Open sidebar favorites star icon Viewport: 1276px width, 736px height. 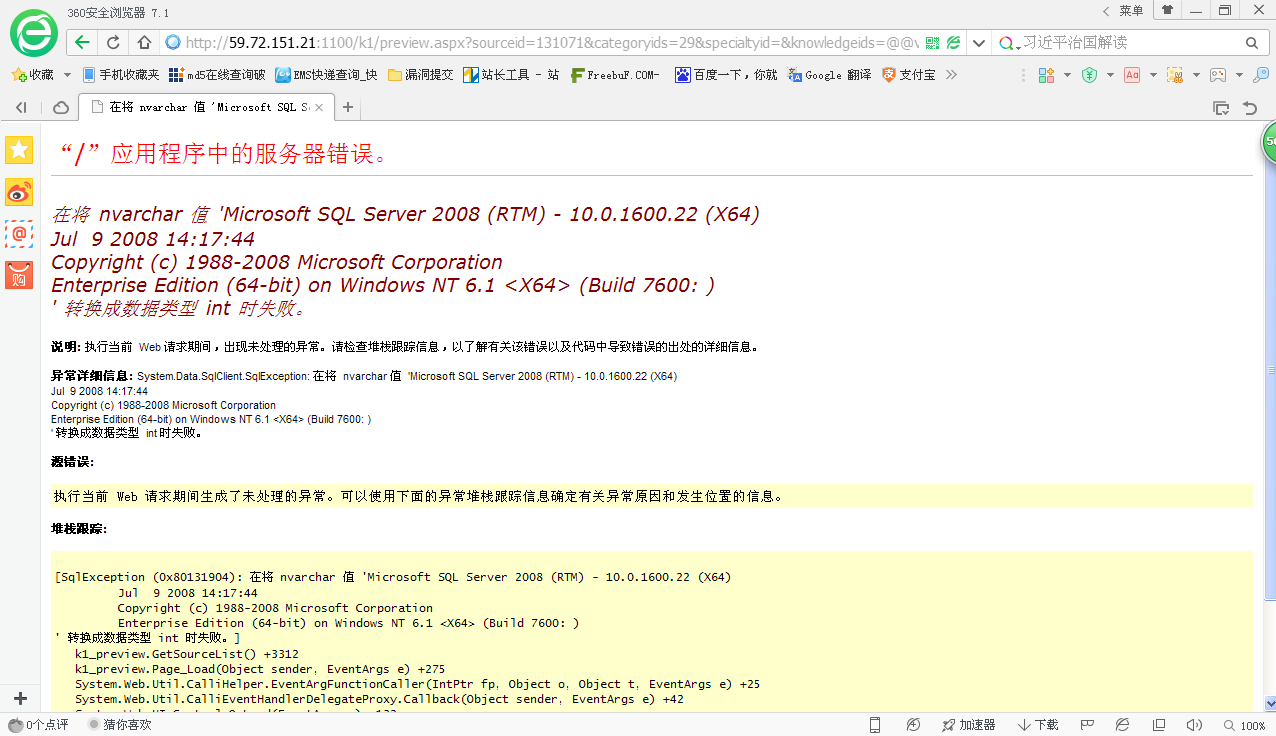pos(19,150)
